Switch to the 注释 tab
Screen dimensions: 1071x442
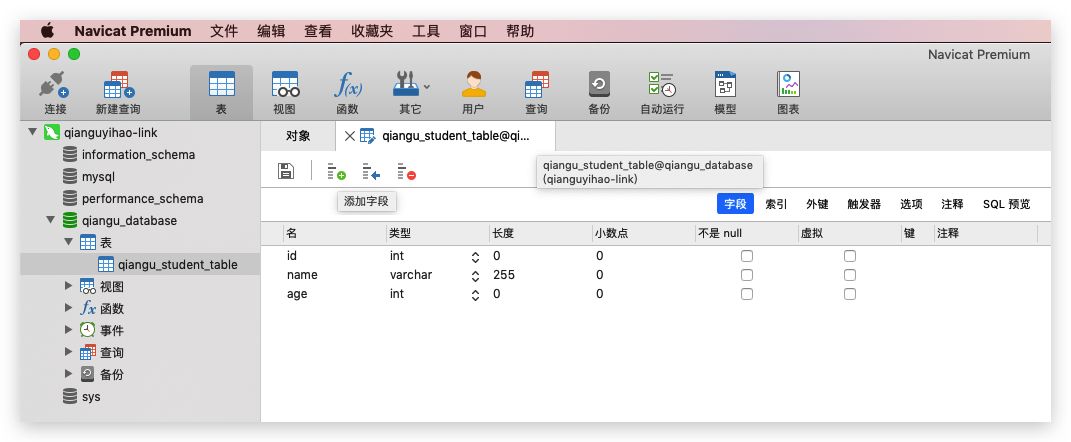point(952,204)
